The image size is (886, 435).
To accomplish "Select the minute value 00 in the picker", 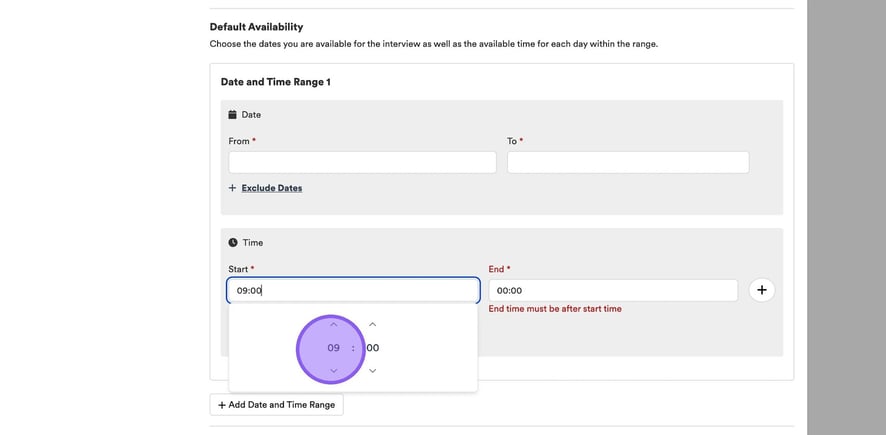I will [x=372, y=348].
